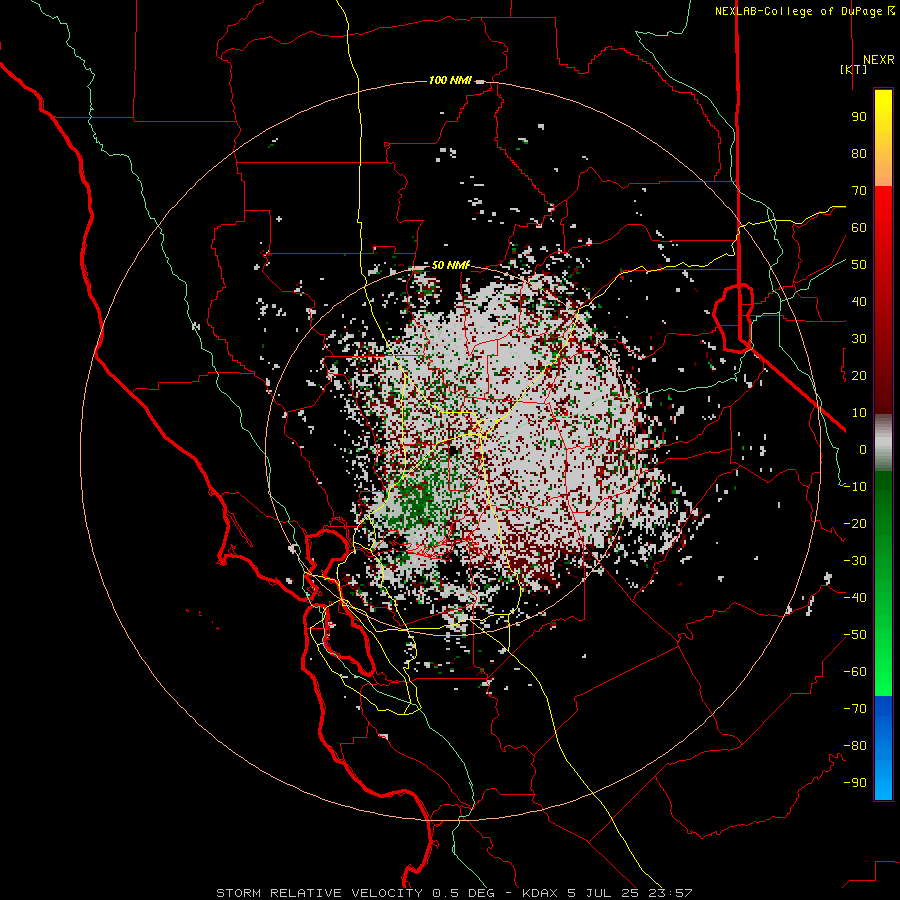The width and height of the screenshot is (900, 900).
Task: Click the 70 value on velocity scale
Action: tap(859, 191)
